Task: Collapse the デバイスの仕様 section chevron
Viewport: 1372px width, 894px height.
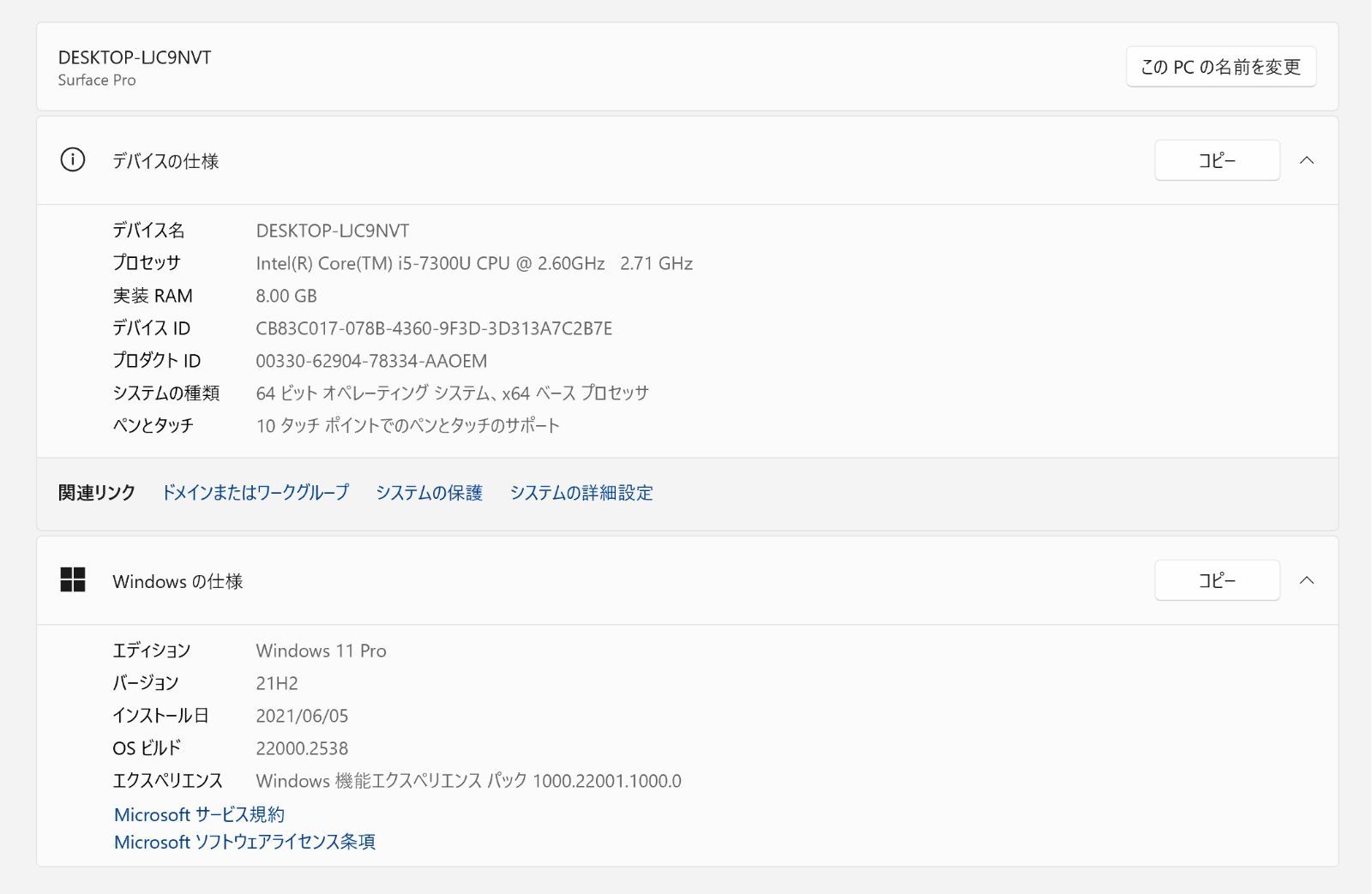Action: (1307, 160)
